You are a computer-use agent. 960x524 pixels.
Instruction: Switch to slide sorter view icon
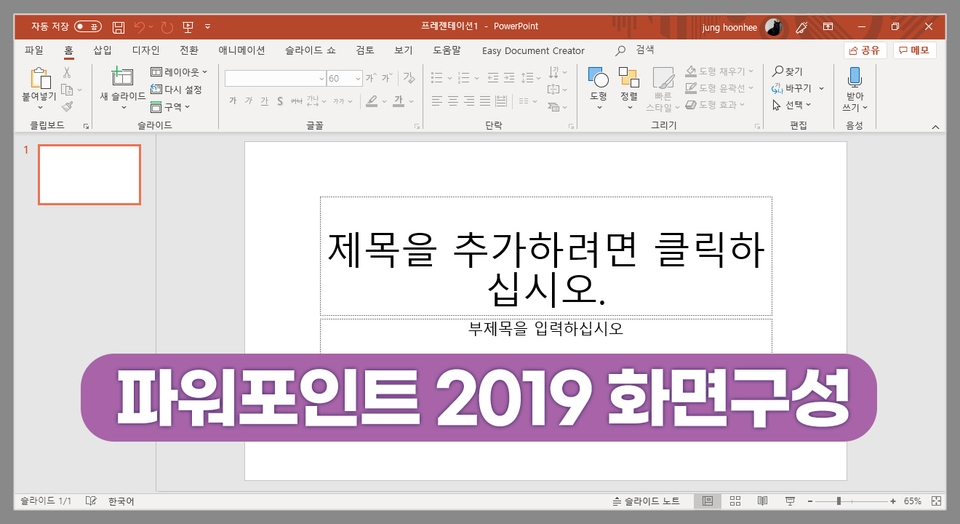[x=735, y=501]
